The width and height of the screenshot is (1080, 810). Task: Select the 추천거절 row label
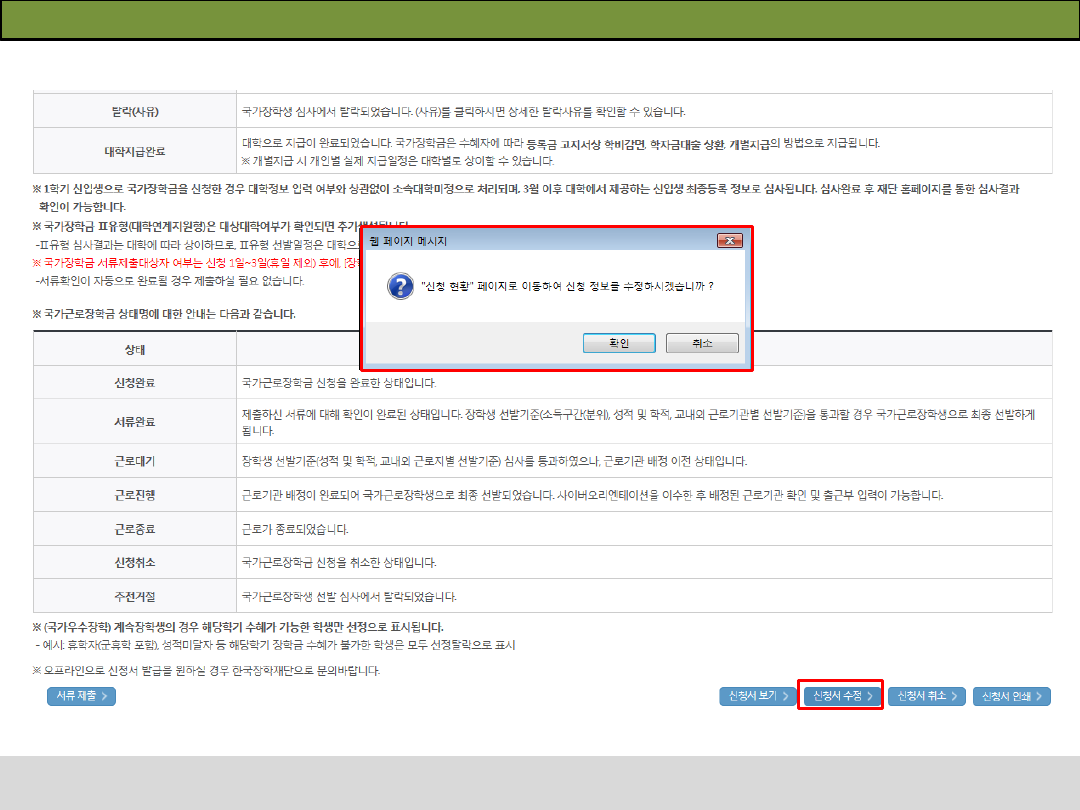point(135,597)
